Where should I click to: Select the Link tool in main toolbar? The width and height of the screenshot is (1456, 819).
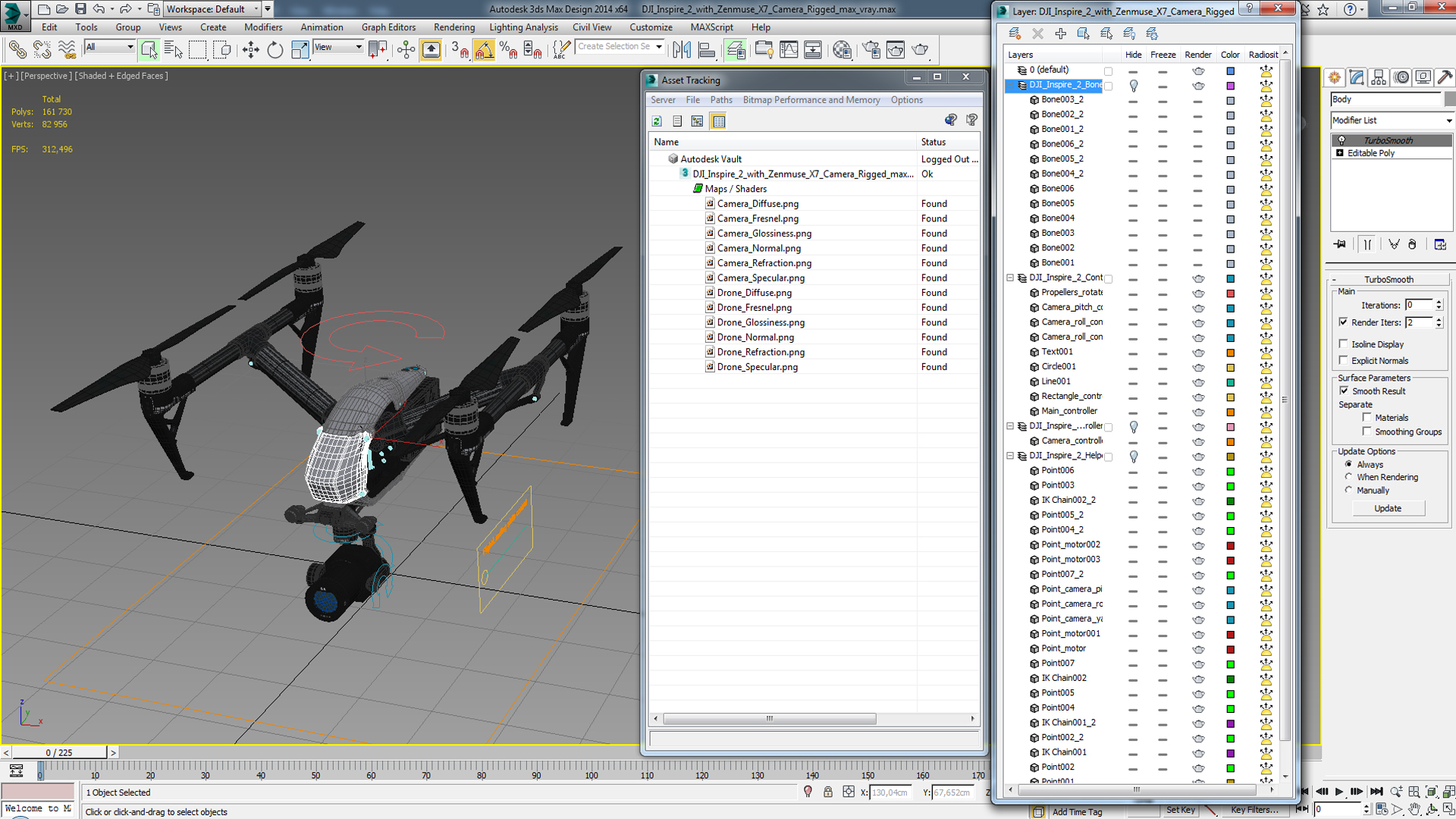(x=17, y=50)
